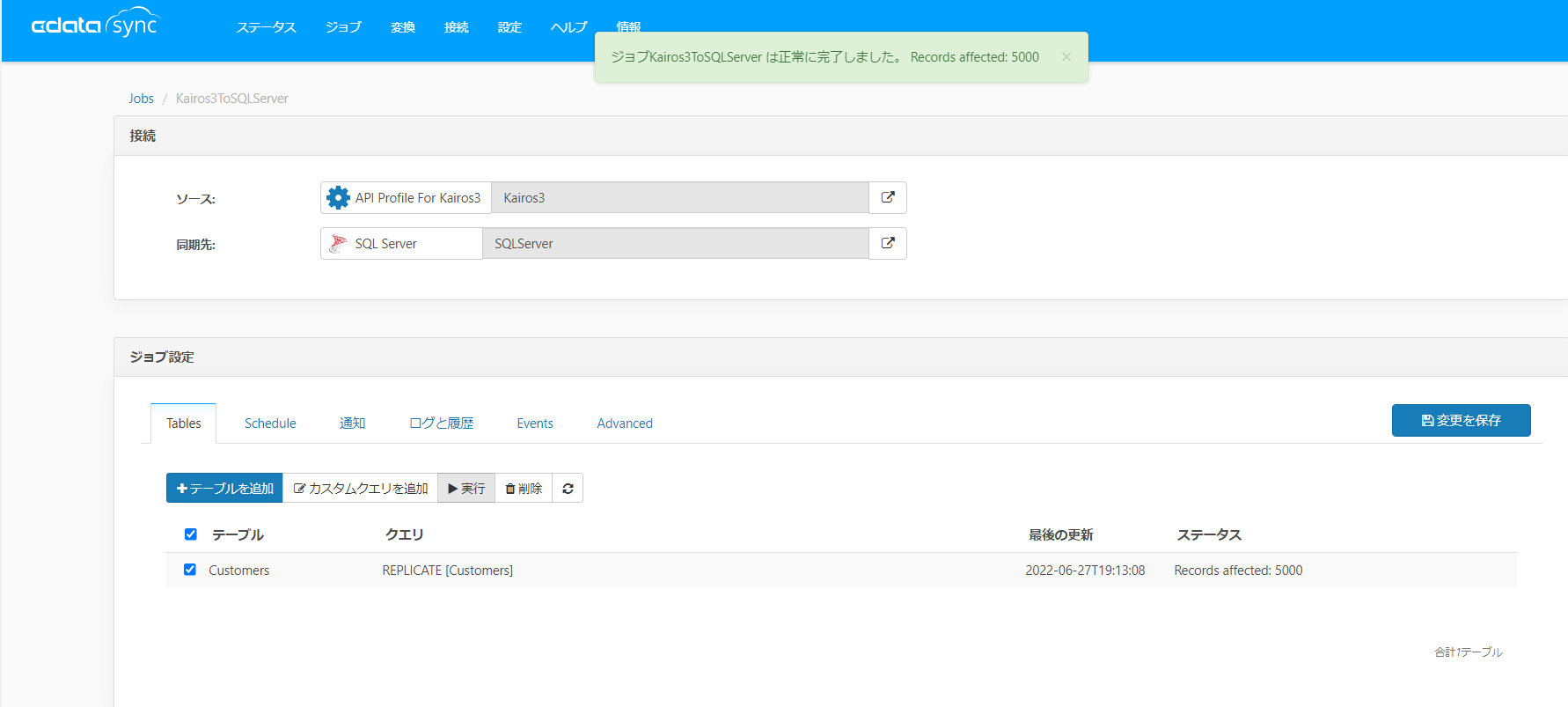The width and height of the screenshot is (1568, 707).
Task: Click the REPLICATE [Customers] query text
Action: tap(447, 571)
